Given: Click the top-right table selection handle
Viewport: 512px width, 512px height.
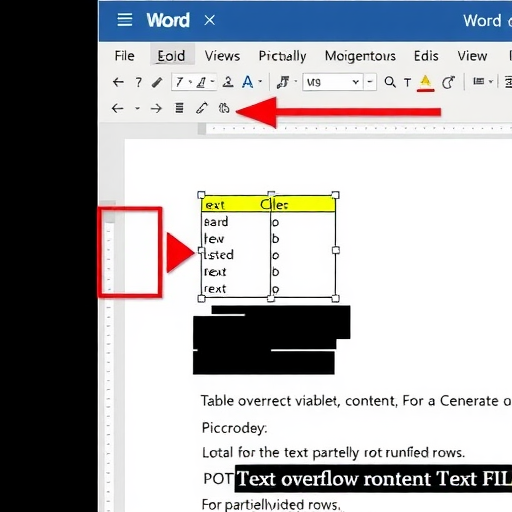Looking at the screenshot, I should point(335,195).
